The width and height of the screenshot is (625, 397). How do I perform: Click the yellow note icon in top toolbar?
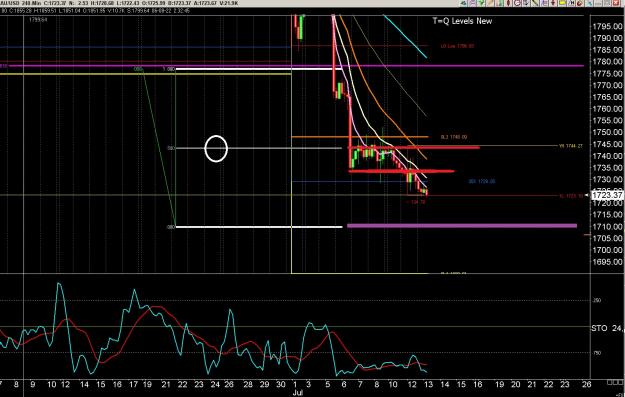(562, 3)
